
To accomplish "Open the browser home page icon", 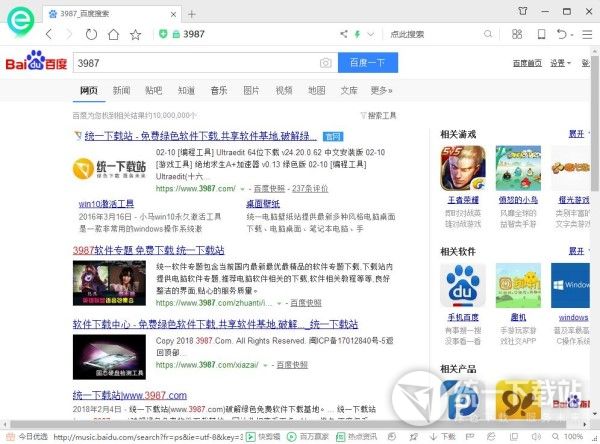I will 113,34.
